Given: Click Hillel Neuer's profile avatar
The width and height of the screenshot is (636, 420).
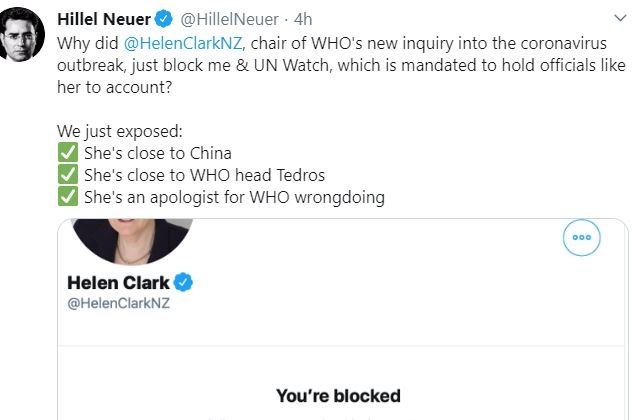Looking at the screenshot, I should [21, 34].
